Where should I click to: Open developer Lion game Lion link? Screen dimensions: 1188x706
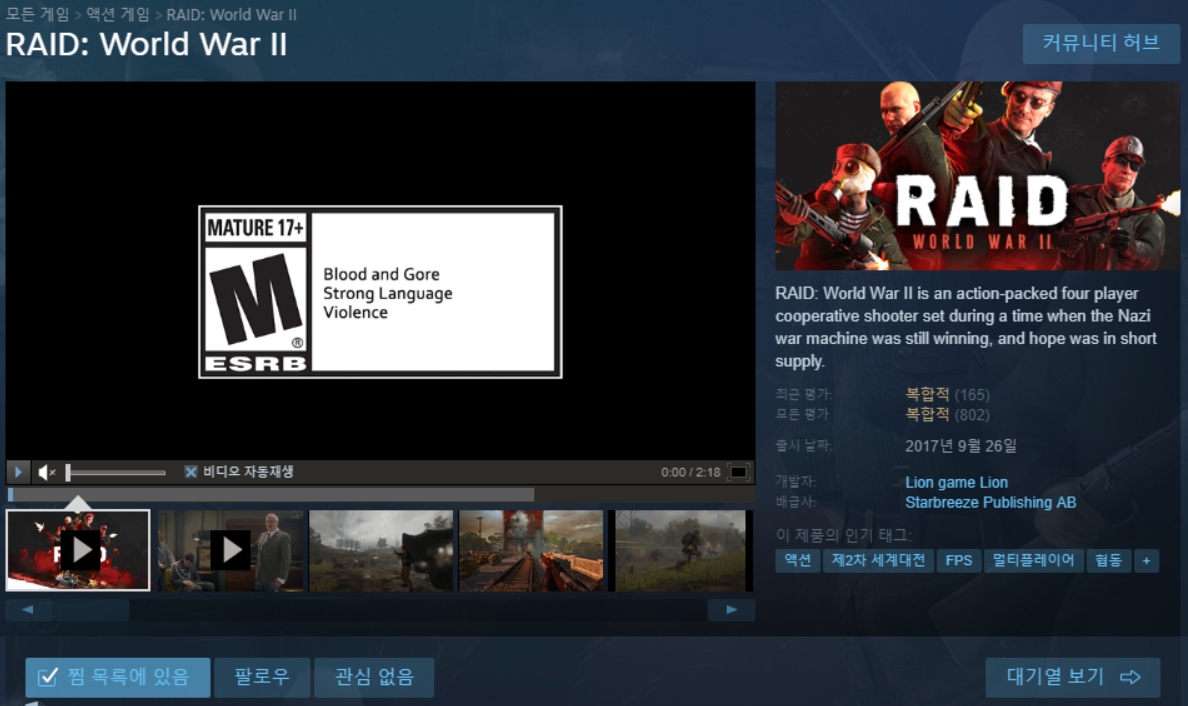point(956,483)
